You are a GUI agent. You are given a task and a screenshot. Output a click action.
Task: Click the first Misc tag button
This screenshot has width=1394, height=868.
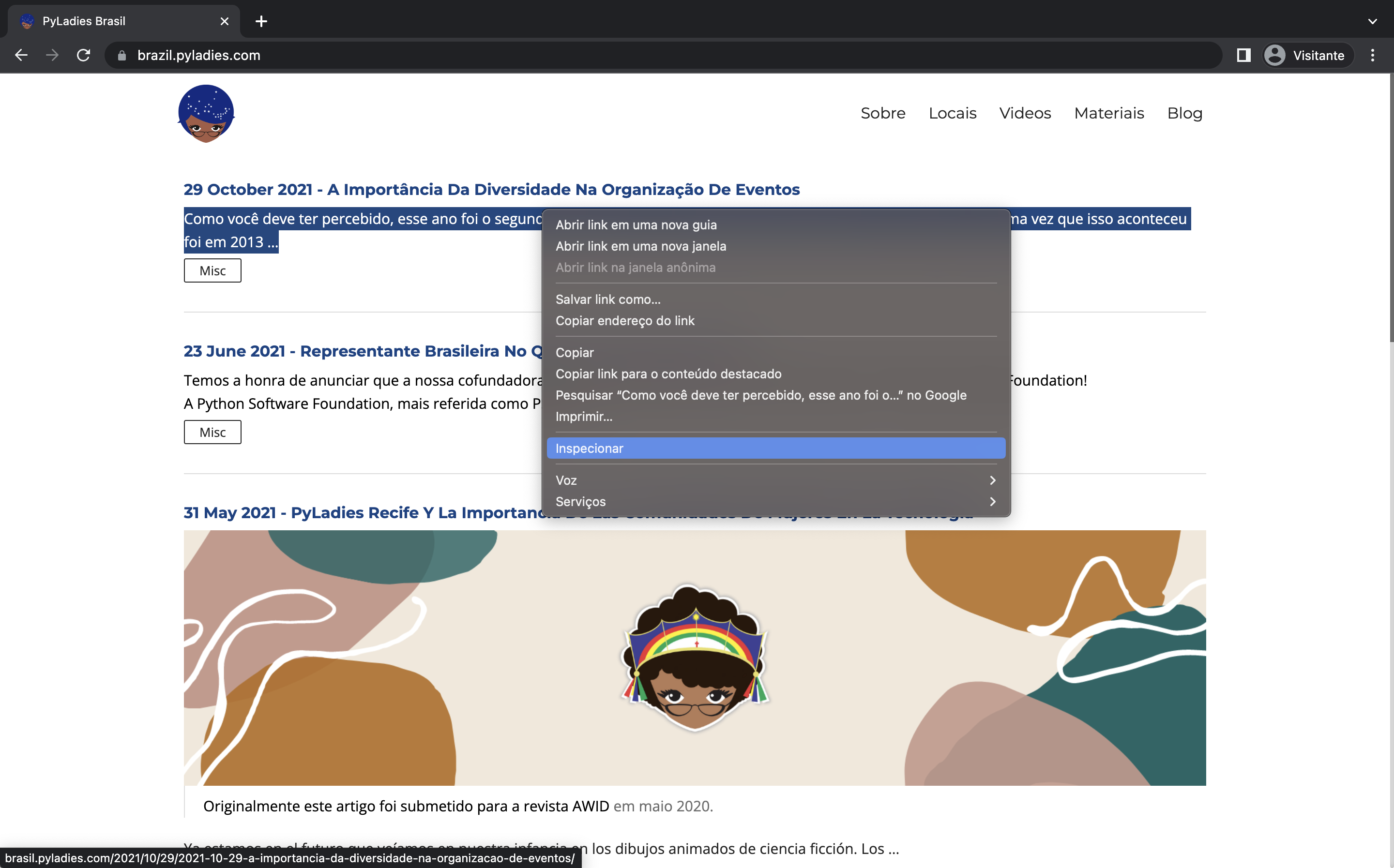tap(212, 270)
